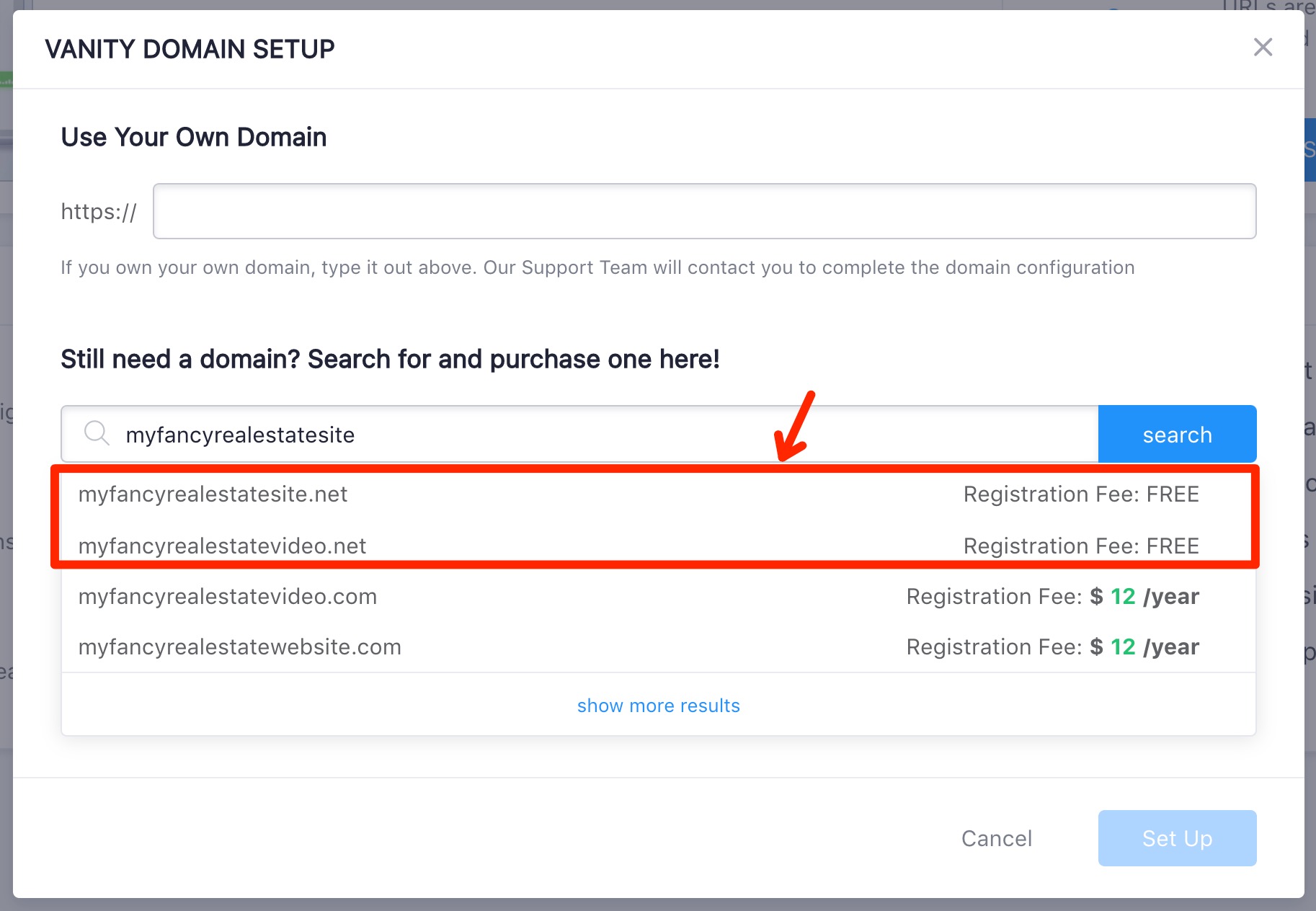This screenshot has height=911, width=1316.
Task: Focus the https:// own domain field
Action: coord(704,211)
